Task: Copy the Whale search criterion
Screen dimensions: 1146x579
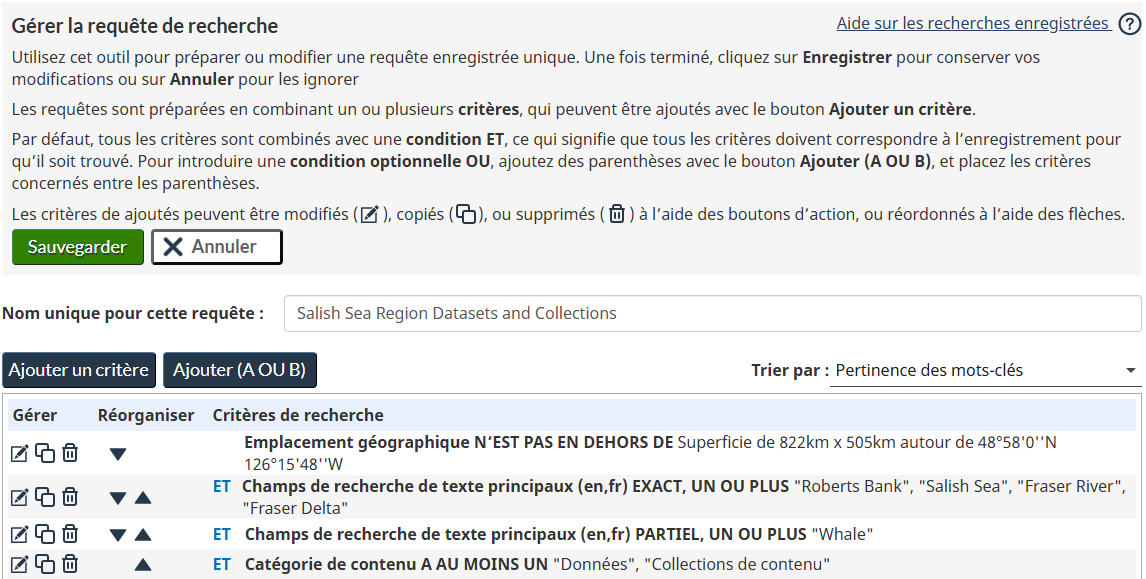Action: (44, 533)
